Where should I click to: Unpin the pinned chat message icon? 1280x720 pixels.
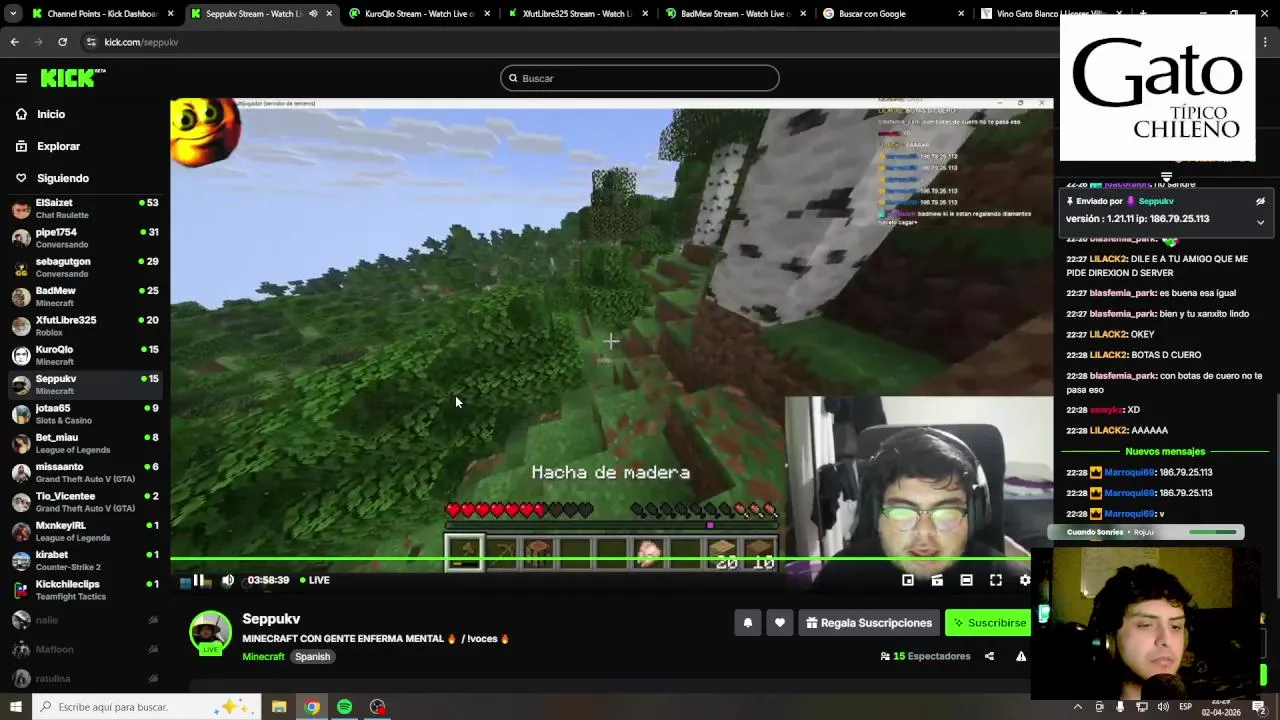(1260, 201)
